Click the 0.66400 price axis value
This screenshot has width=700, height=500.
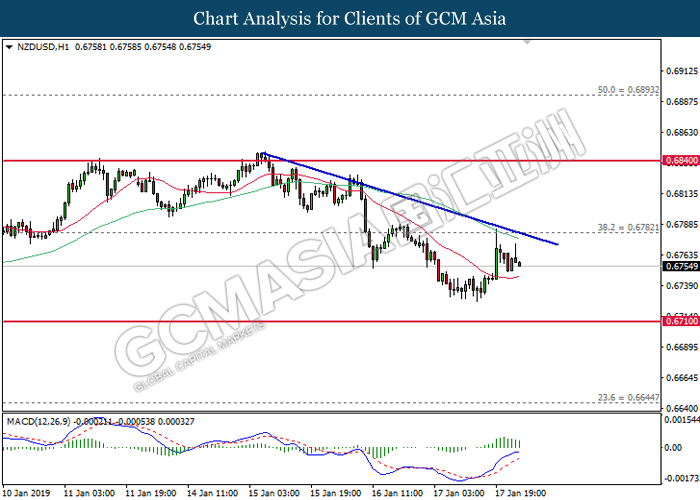pos(682,408)
